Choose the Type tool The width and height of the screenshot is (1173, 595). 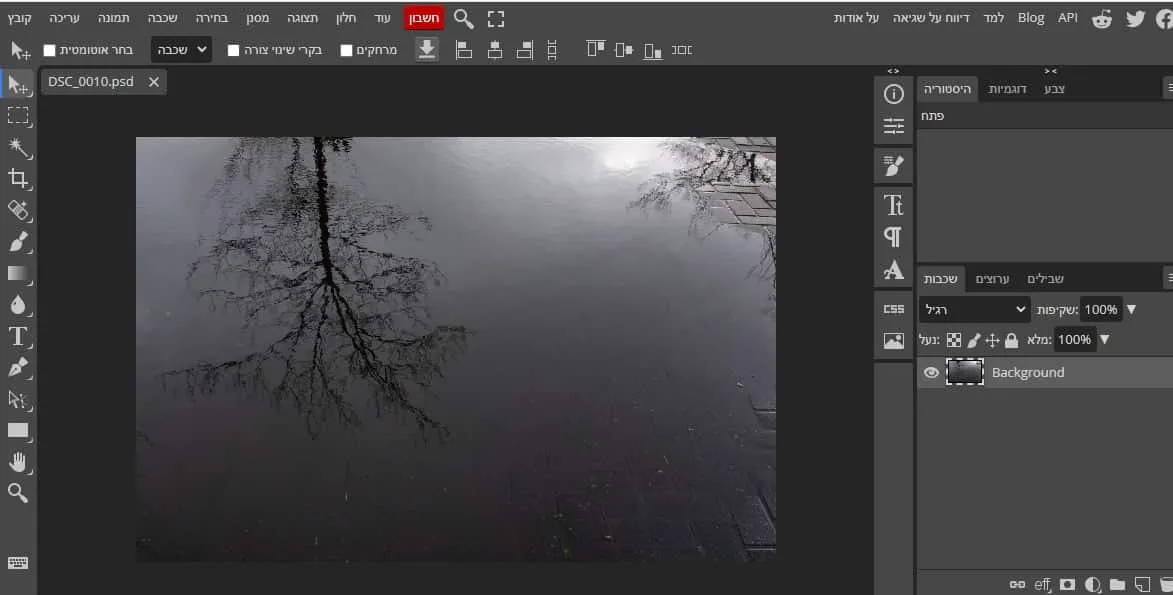pos(18,336)
